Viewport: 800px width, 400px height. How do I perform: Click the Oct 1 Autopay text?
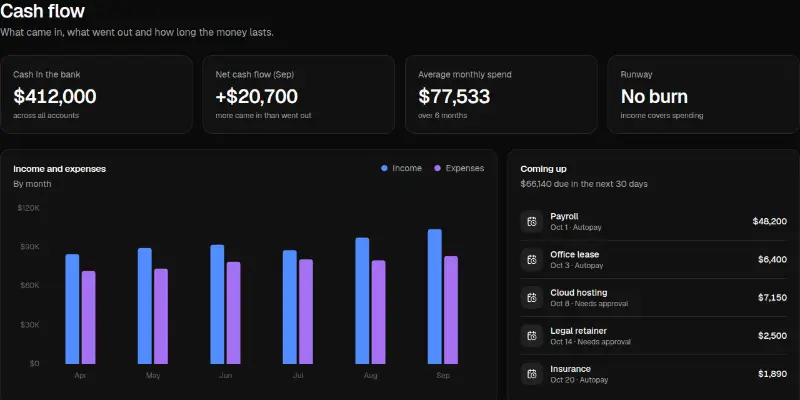coord(576,227)
